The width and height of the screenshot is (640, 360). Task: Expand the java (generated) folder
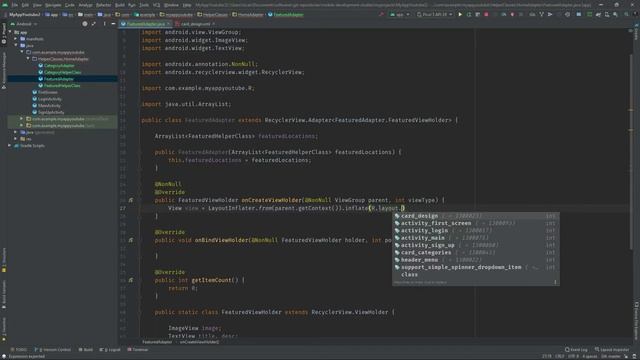[x=16, y=132]
